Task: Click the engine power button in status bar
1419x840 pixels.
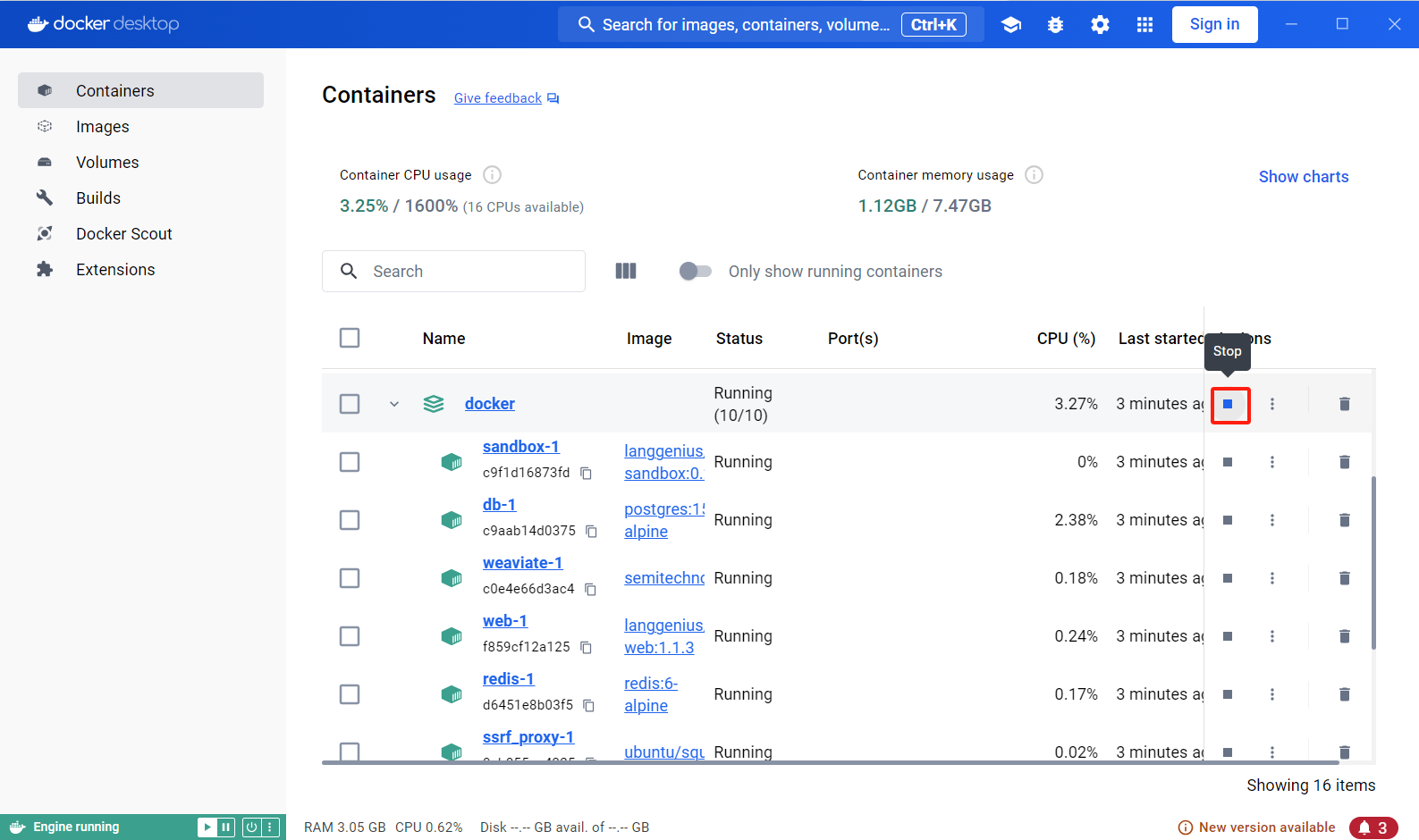Action: coord(252,827)
